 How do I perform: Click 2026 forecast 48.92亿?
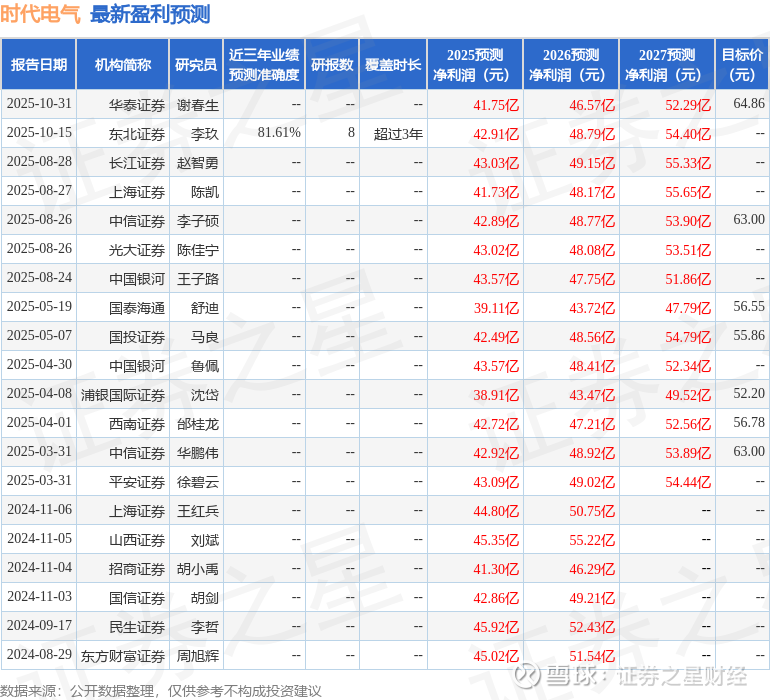click(x=592, y=453)
